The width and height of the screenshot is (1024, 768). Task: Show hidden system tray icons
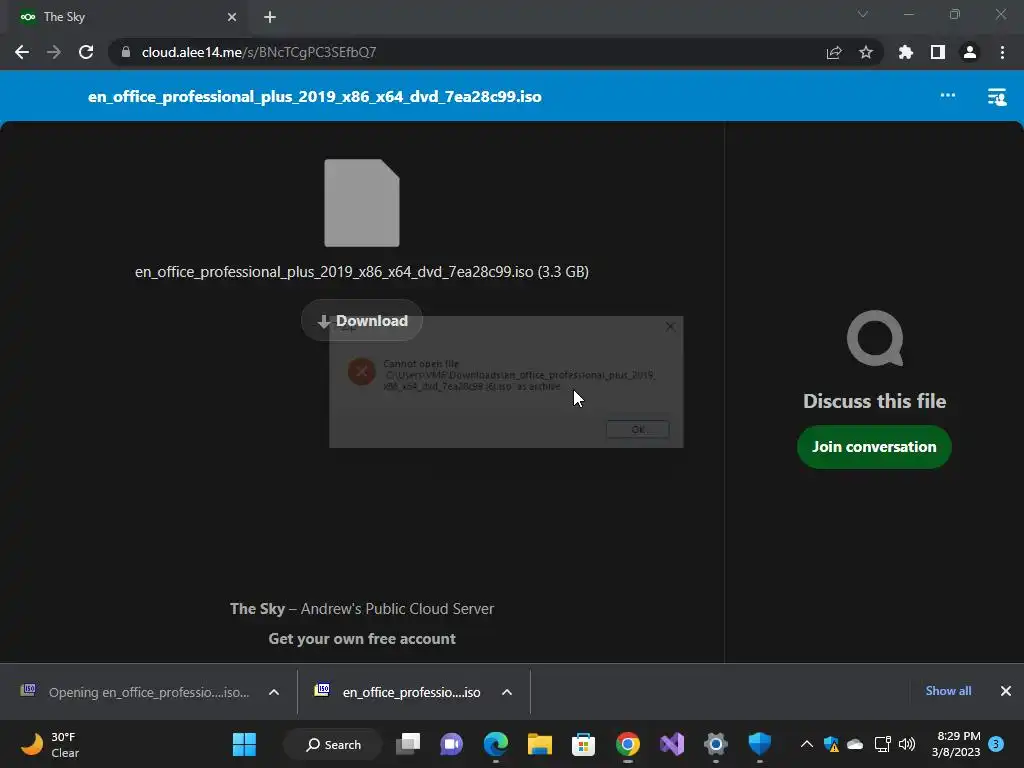[x=807, y=744]
